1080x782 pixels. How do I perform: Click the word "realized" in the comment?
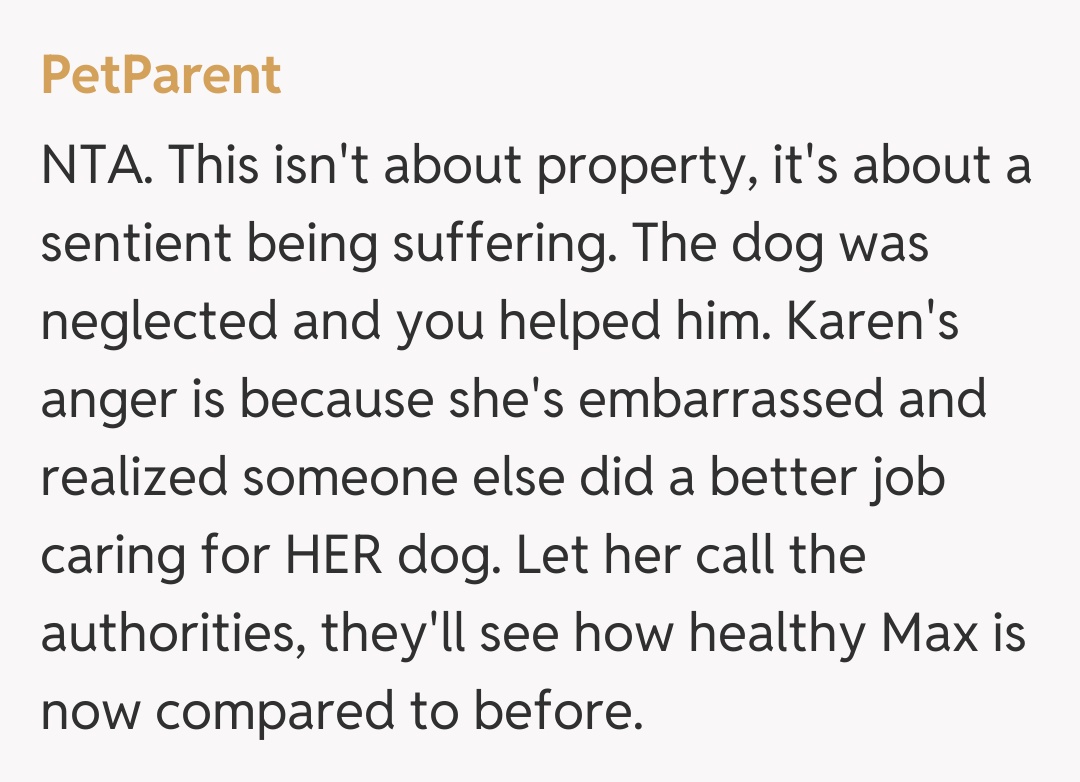click(x=133, y=479)
